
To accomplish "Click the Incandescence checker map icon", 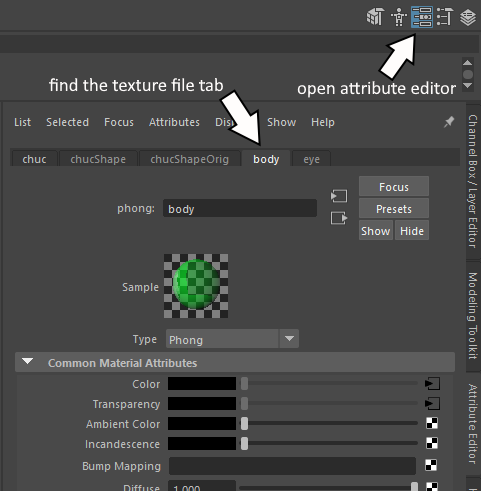I will click(x=432, y=443).
